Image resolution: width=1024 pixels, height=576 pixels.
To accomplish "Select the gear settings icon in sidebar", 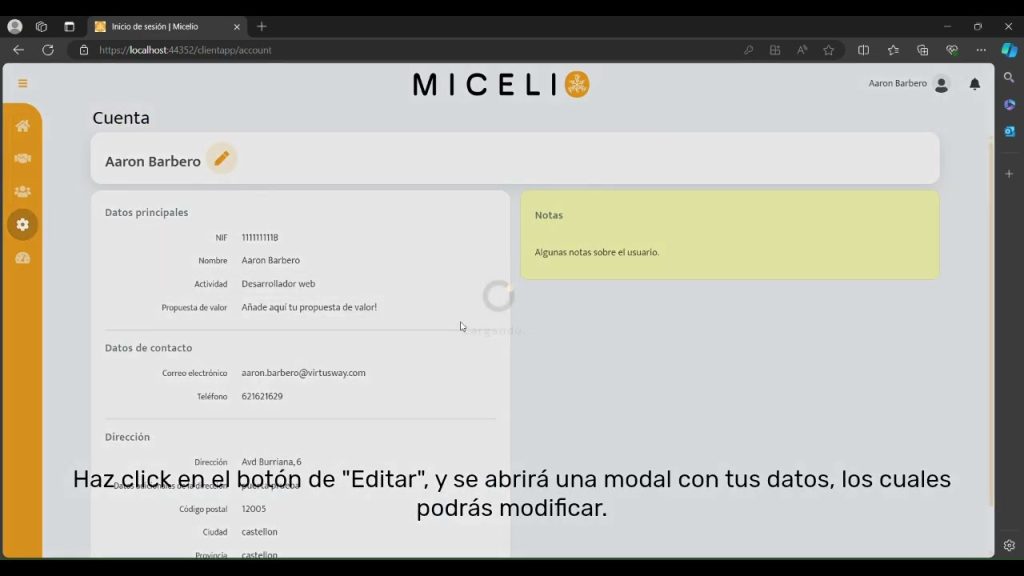I will point(22,225).
